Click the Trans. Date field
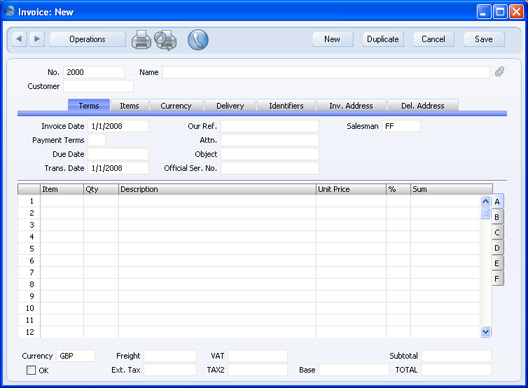 pyautogui.click(x=118, y=168)
